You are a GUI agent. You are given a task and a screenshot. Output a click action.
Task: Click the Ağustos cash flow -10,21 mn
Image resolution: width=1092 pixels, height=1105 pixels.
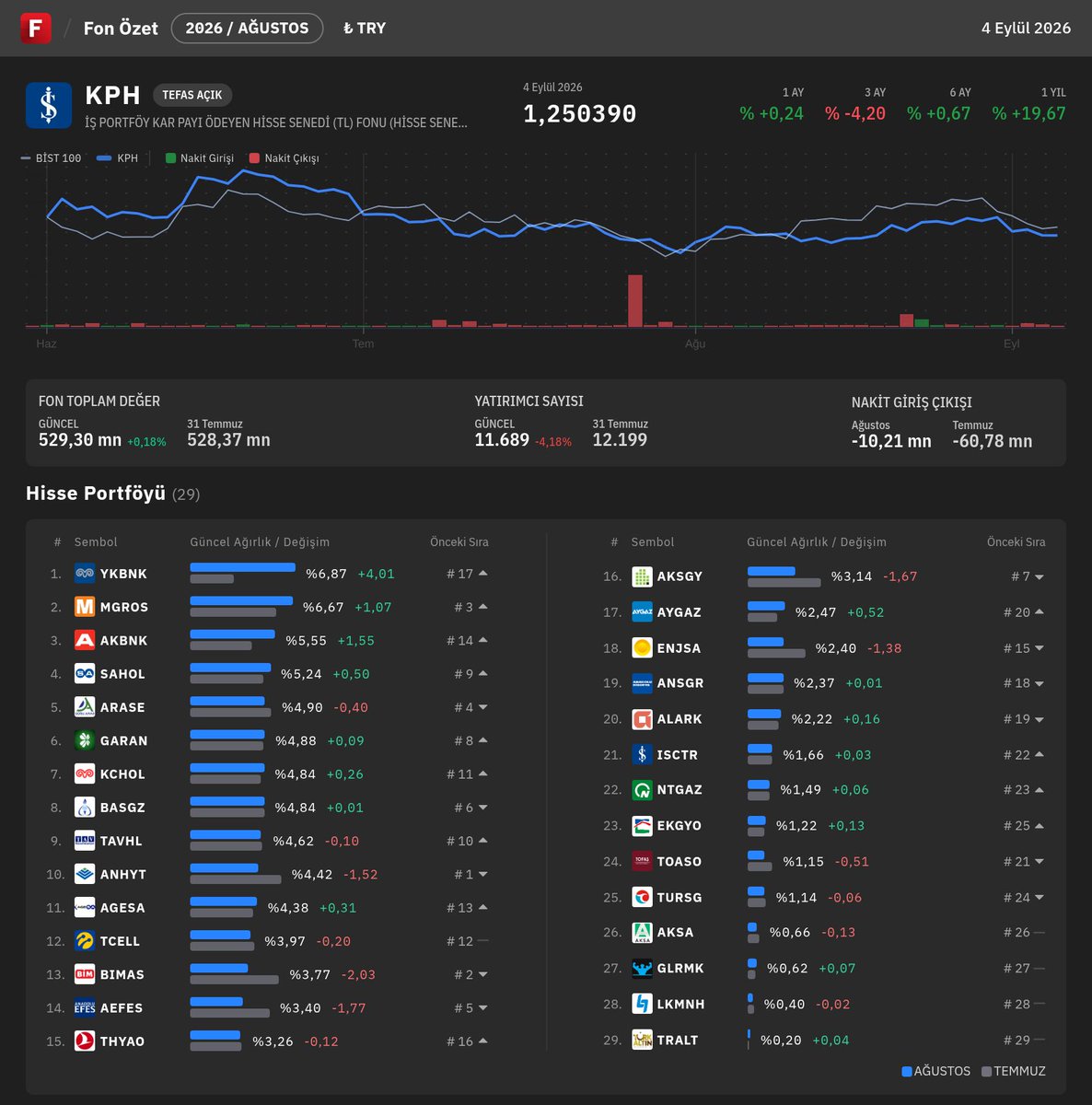pos(891,441)
